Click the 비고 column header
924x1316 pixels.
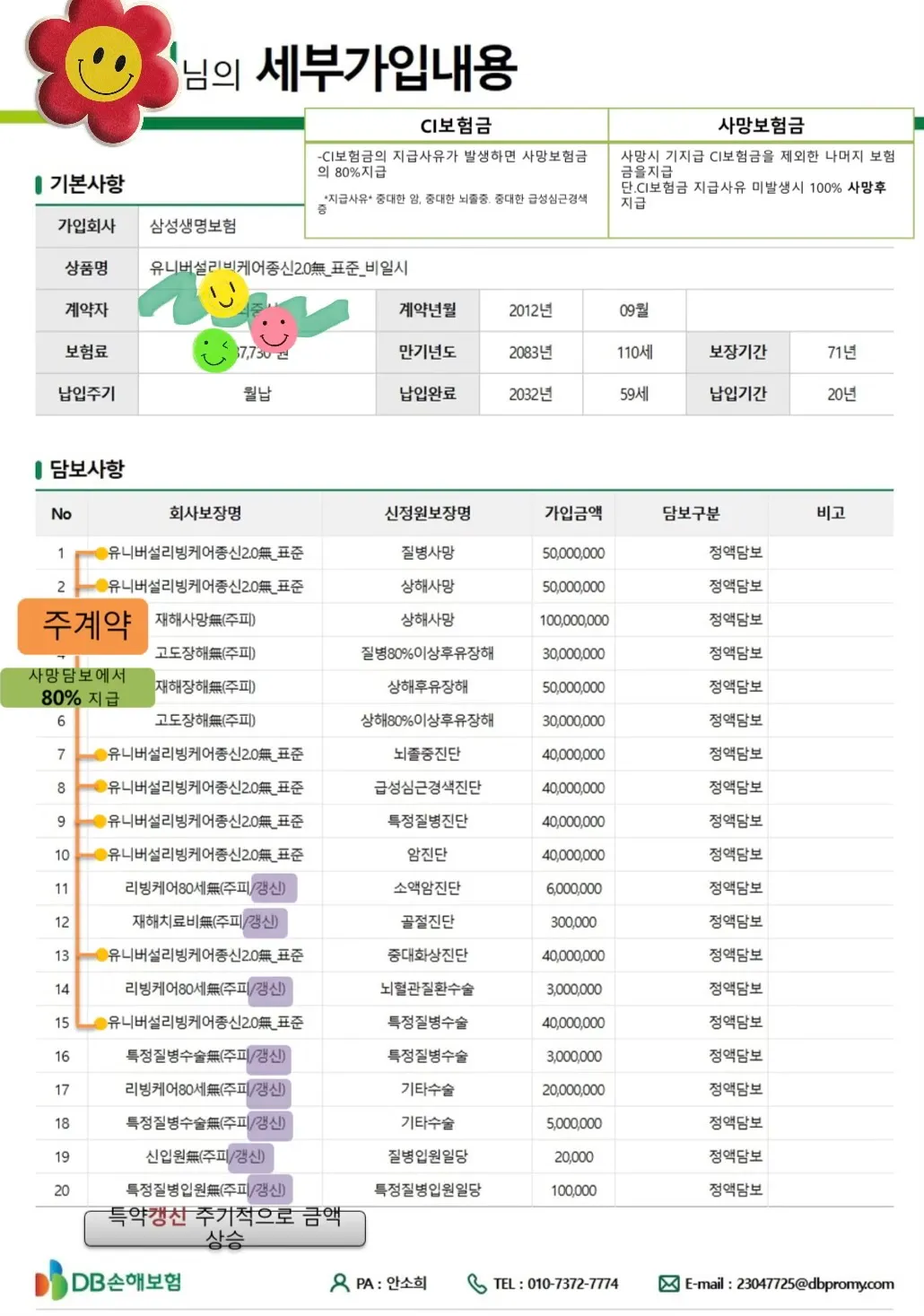[831, 513]
